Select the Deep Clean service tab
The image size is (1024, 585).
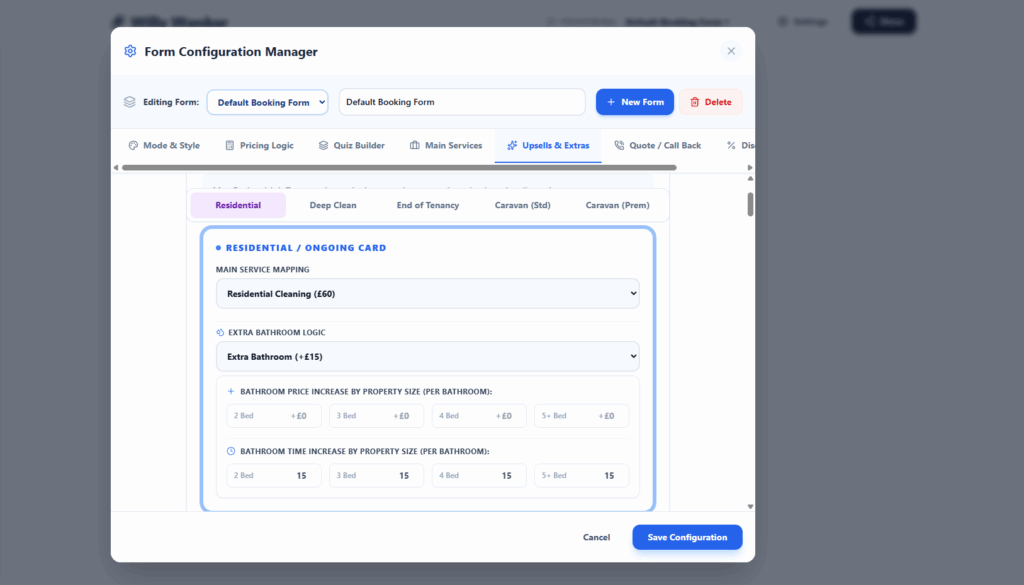point(333,206)
